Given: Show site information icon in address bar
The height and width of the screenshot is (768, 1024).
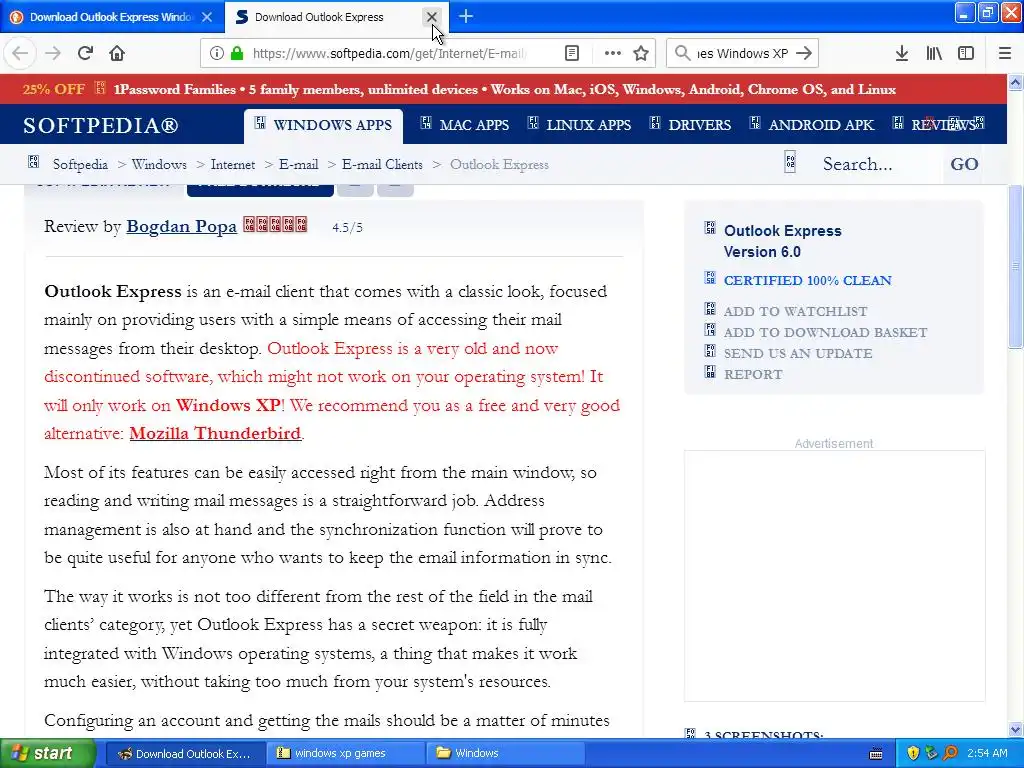Looking at the screenshot, I should click(216, 53).
